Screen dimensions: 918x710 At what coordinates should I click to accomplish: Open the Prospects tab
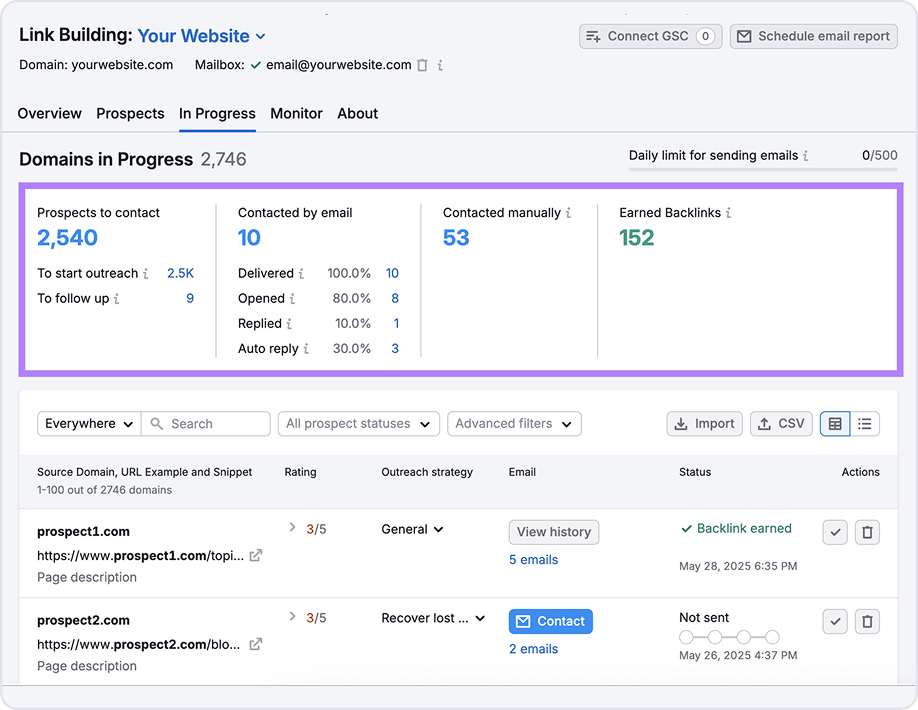[x=130, y=114]
